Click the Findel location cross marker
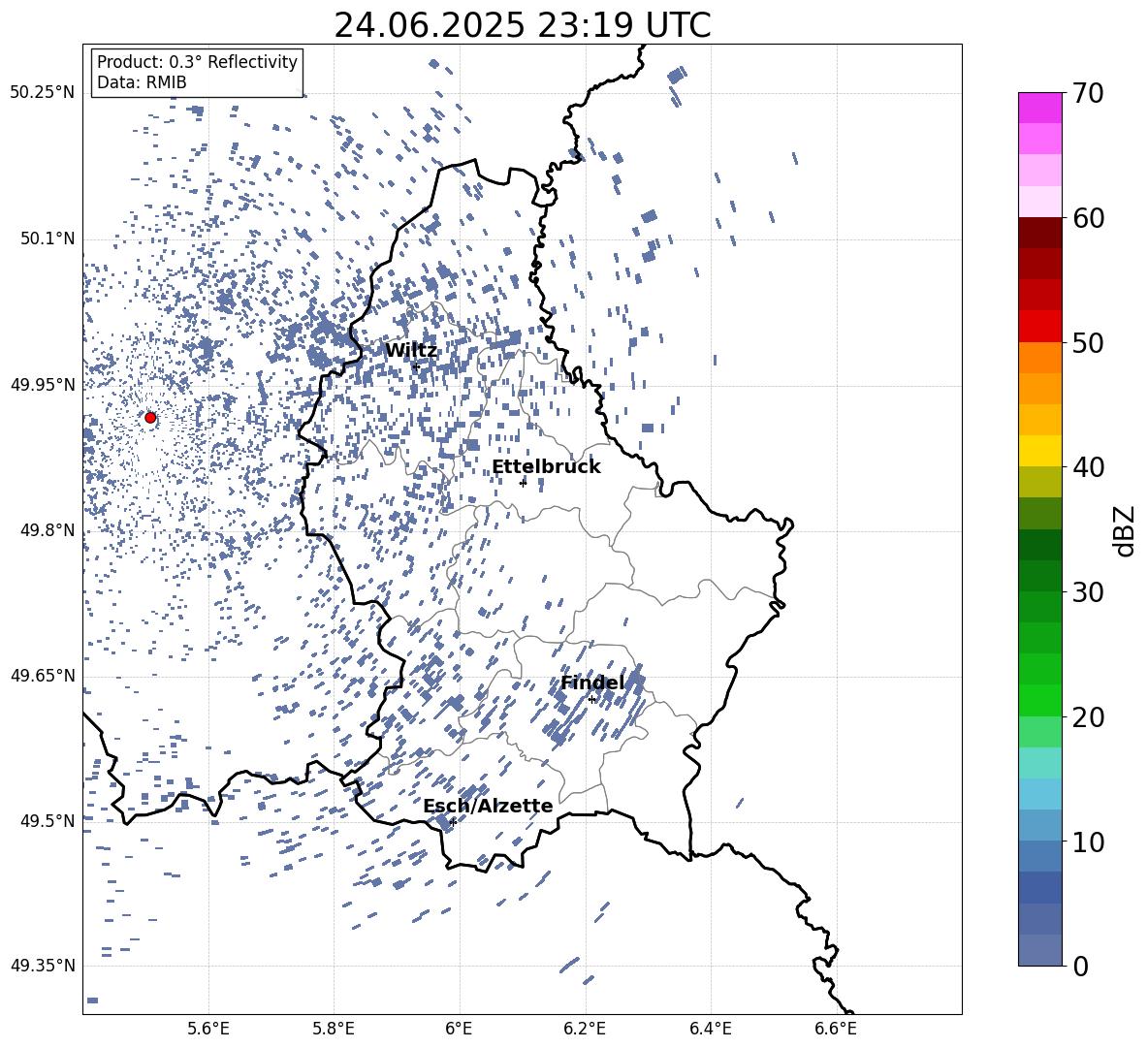1148x1048 pixels. coord(591,700)
